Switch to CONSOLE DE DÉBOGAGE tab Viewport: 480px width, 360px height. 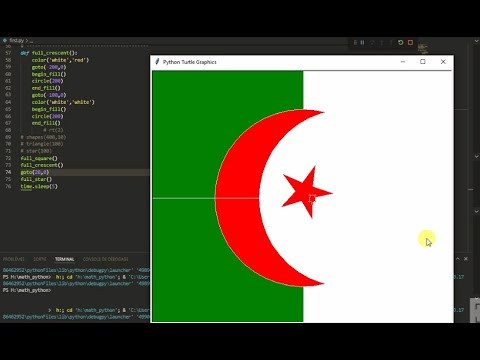(105, 259)
